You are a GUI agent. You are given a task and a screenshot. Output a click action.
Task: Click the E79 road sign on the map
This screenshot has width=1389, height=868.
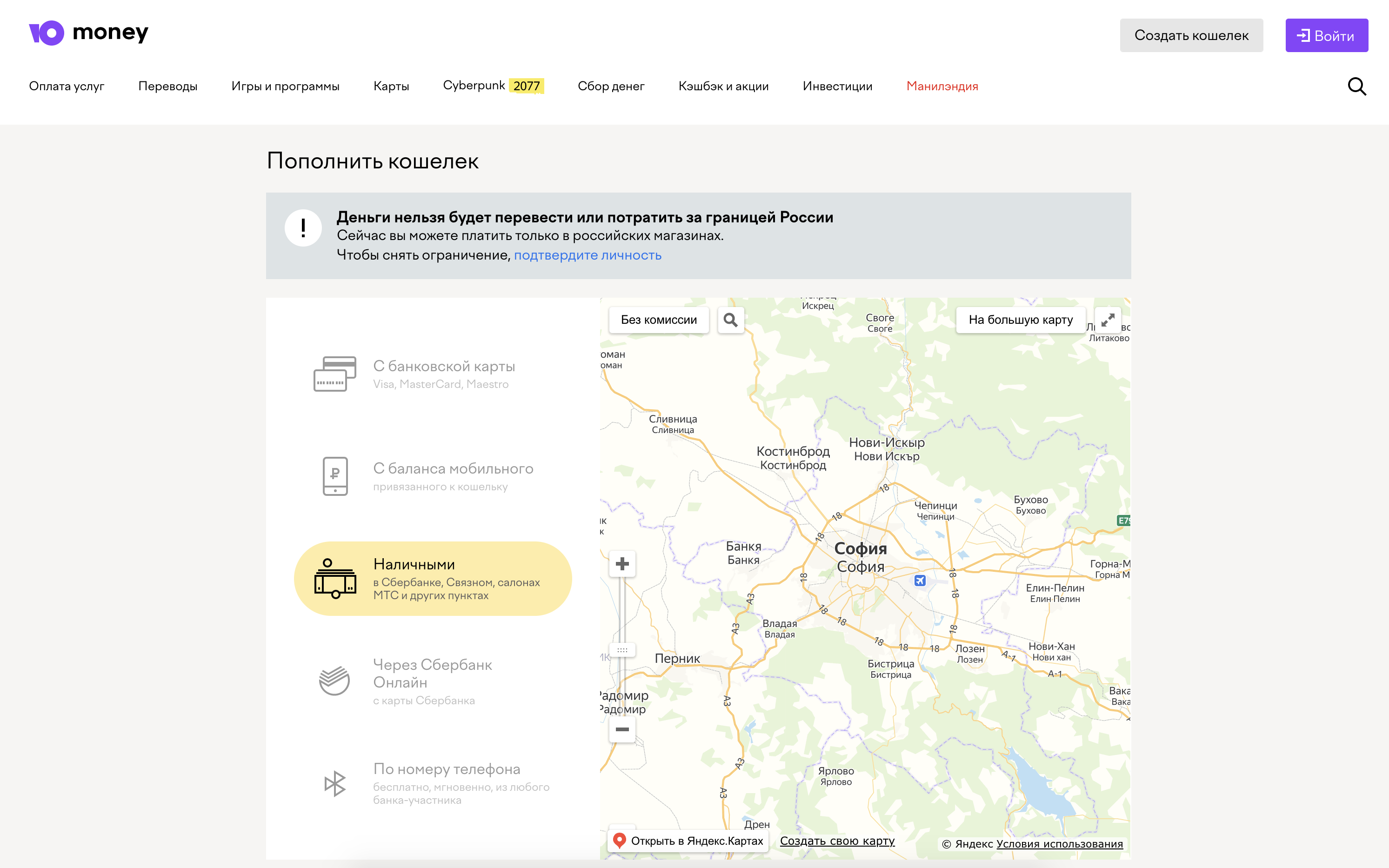(x=1124, y=521)
